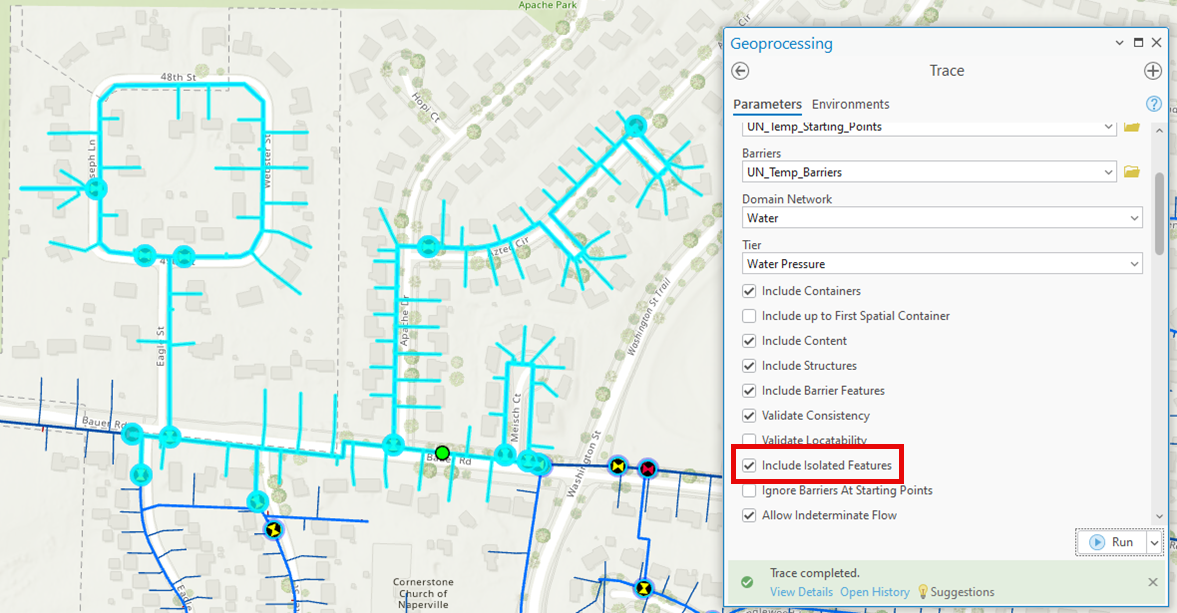Viewport: 1177px width, 613px height.
Task: Click the Suggestions lightbulb icon
Action: (x=923, y=592)
